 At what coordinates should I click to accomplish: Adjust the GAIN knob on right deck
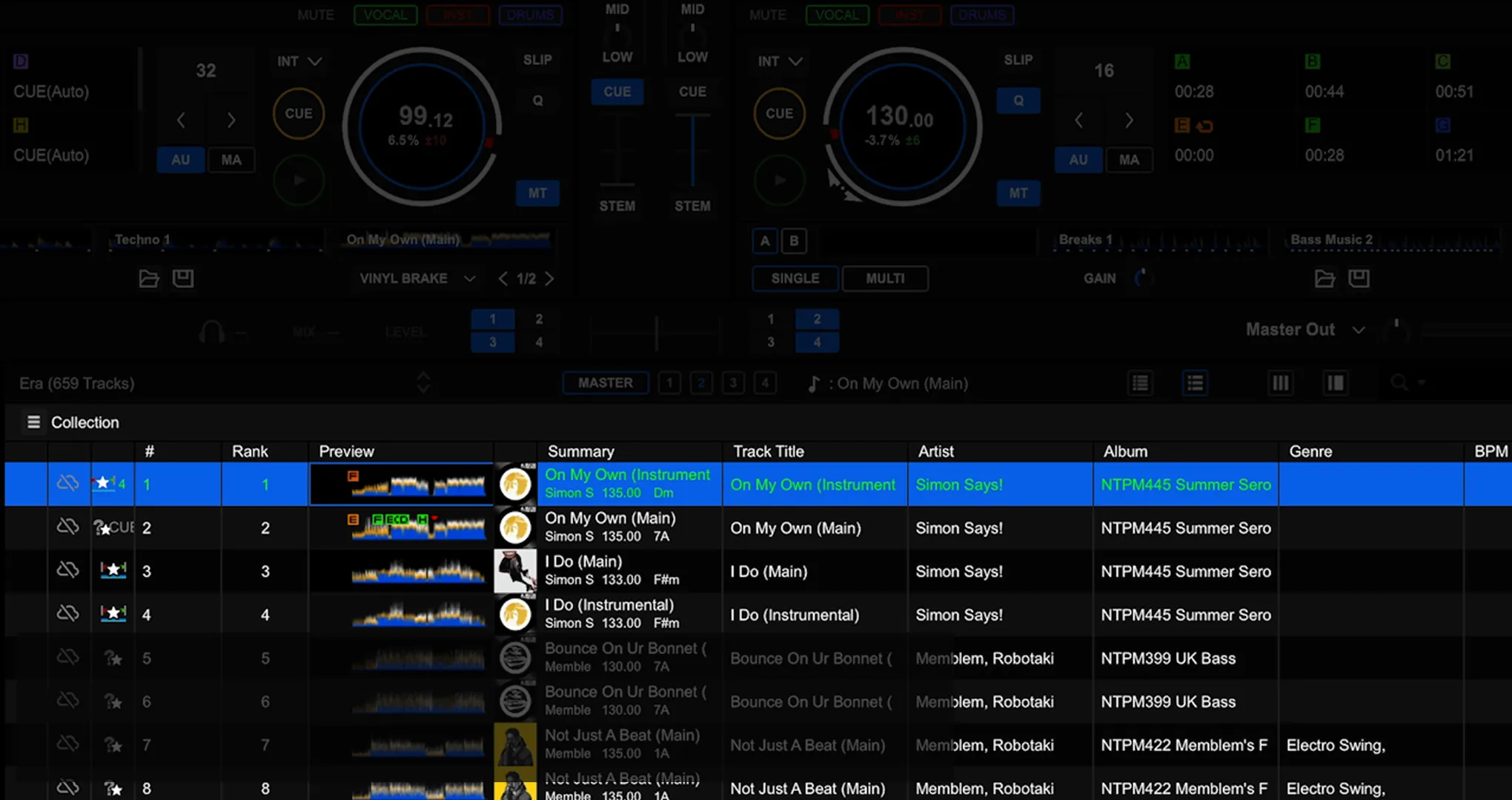pos(1142,279)
